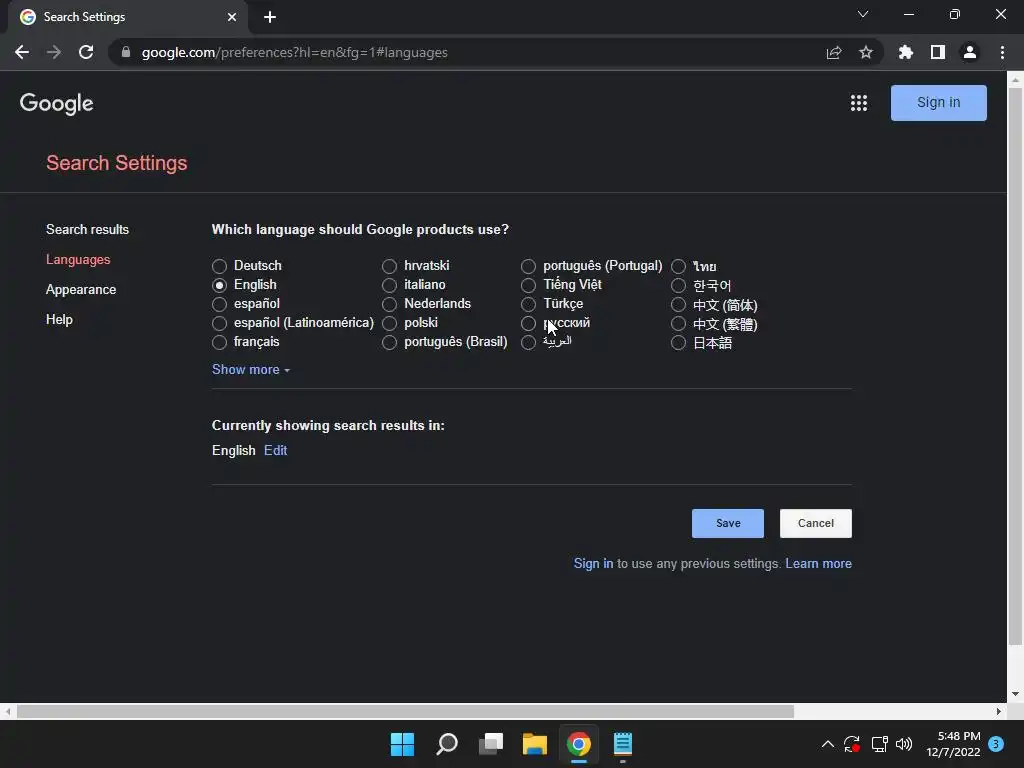Click the browser forward arrow
Image resolution: width=1024 pixels, height=768 pixels.
click(54, 52)
